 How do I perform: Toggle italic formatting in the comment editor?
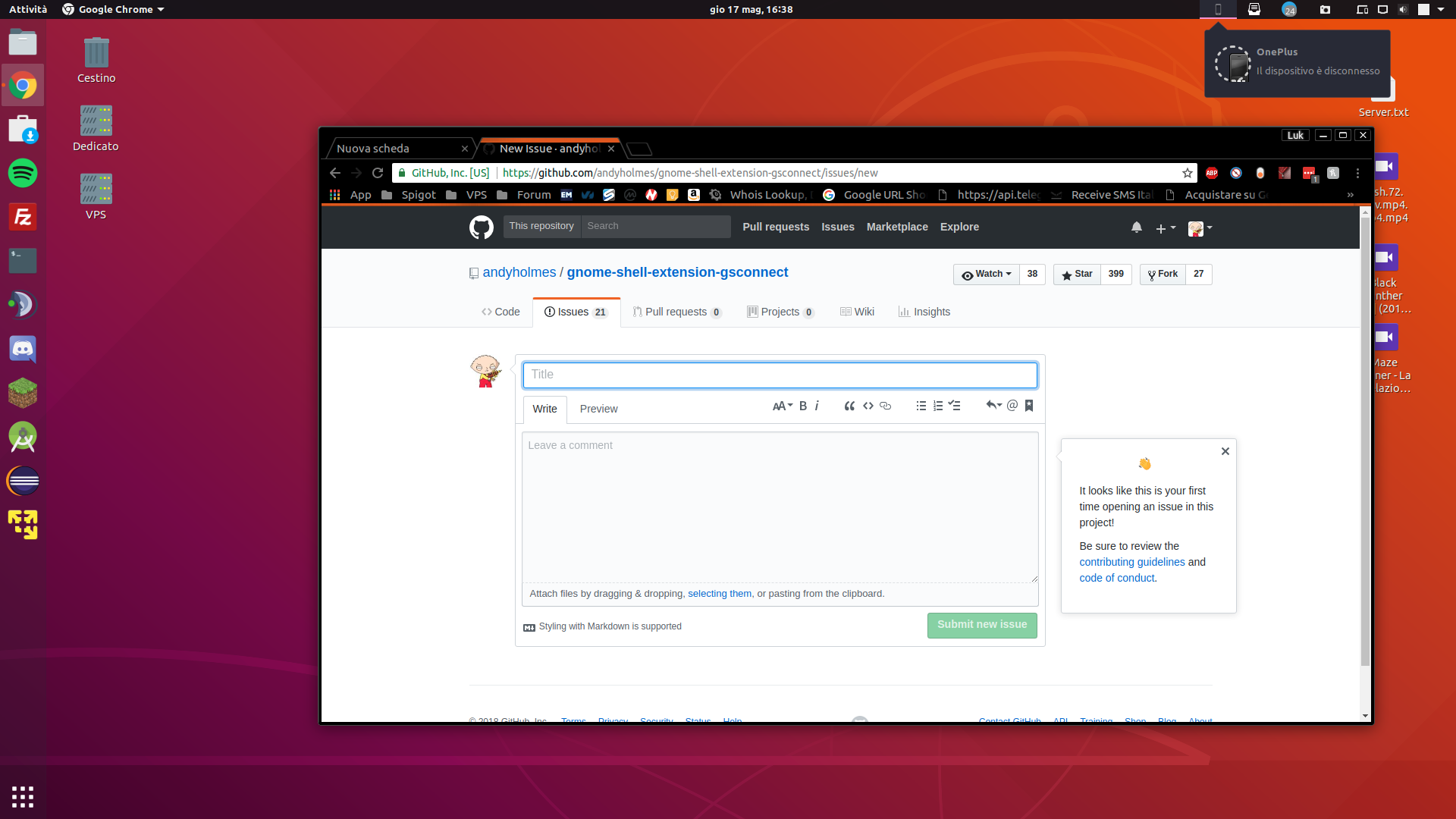point(817,406)
